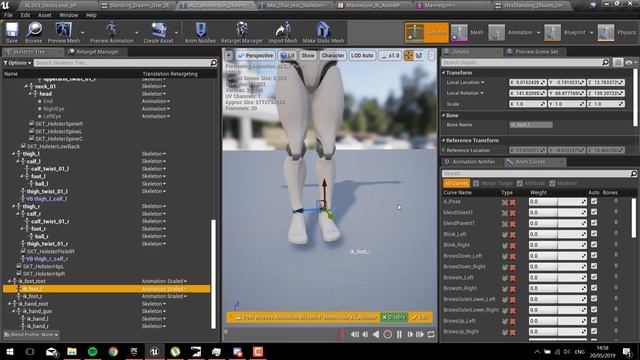Jump to the animation end
640x360 pixels.
420,335
